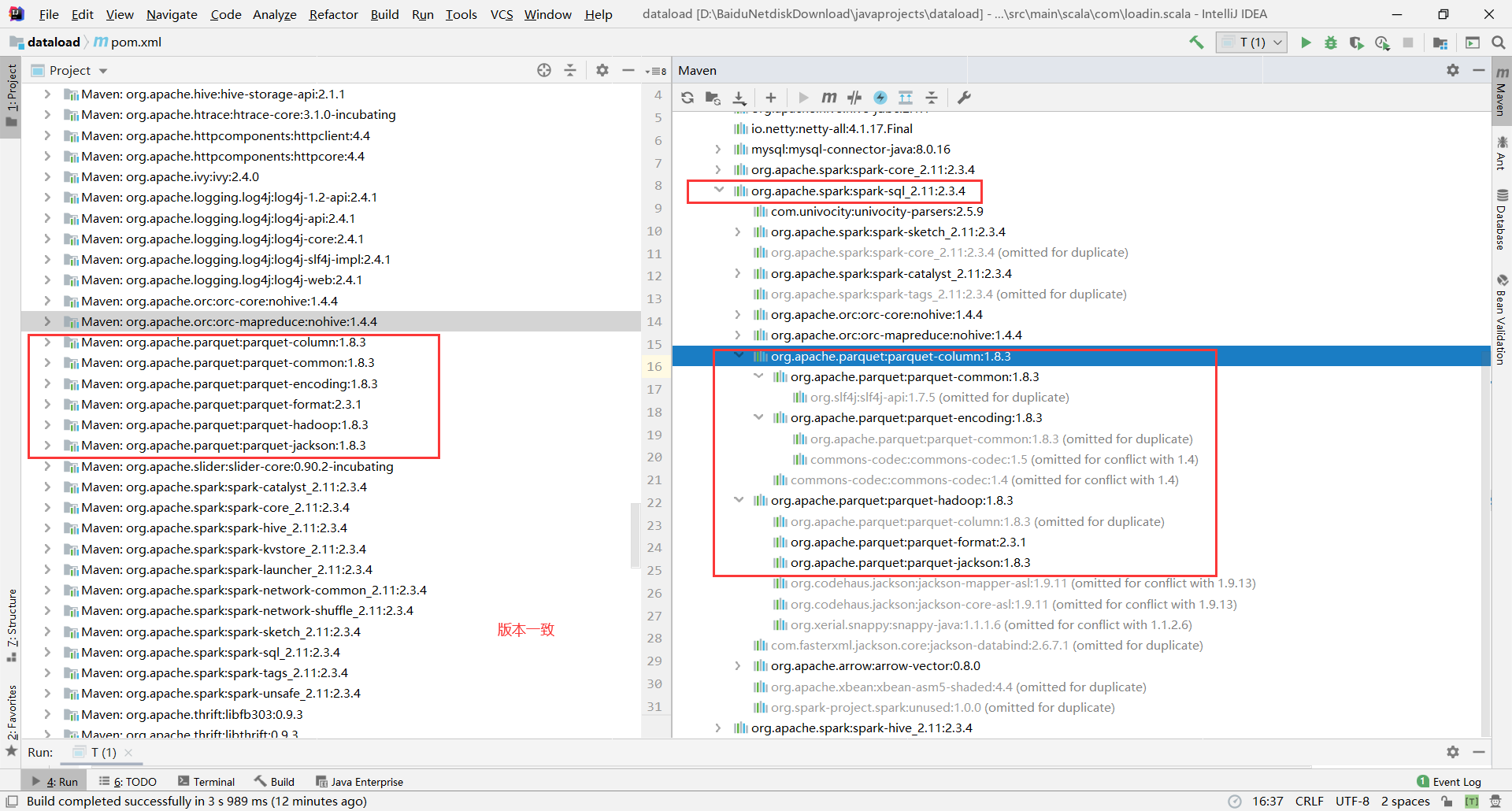
Task: Change line separator CRLF in status bar
Action: [x=1309, y=801]
